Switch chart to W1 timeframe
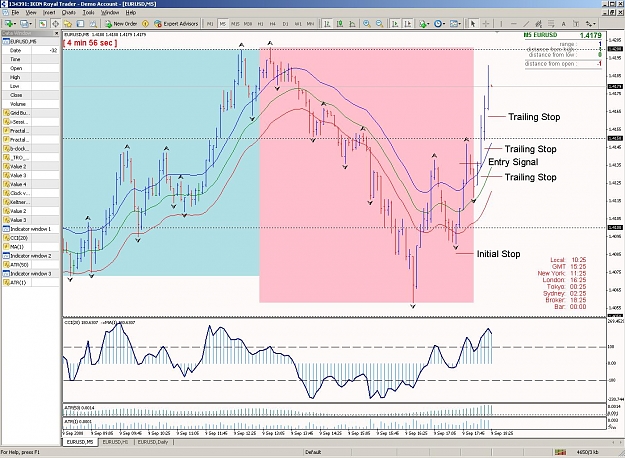The height and width of the screenshot is (458, 625). pos(298,24)
